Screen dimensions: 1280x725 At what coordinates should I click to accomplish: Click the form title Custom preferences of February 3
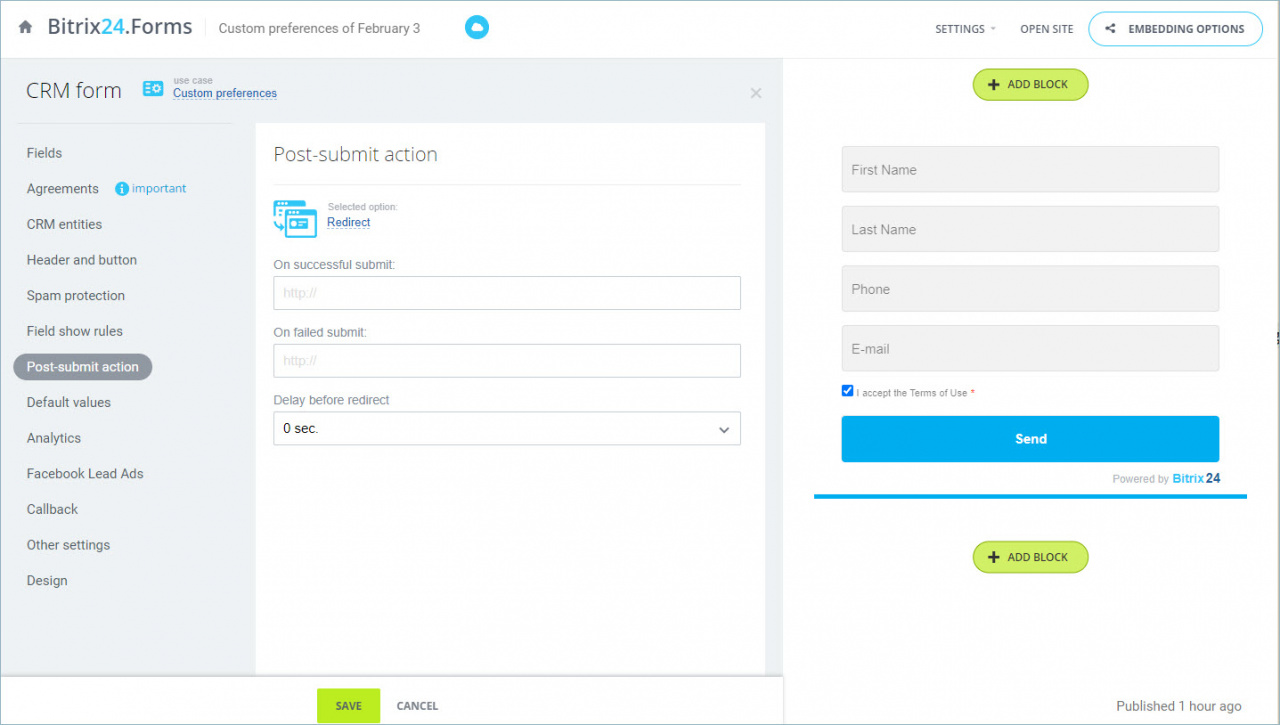click(319, 28)
